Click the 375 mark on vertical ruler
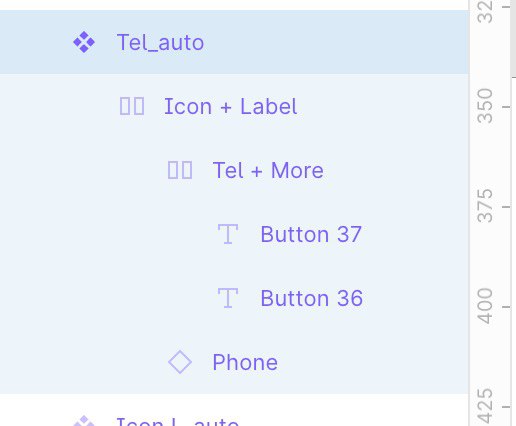This screenshot has width=516, height=426. tap(484, 206)
